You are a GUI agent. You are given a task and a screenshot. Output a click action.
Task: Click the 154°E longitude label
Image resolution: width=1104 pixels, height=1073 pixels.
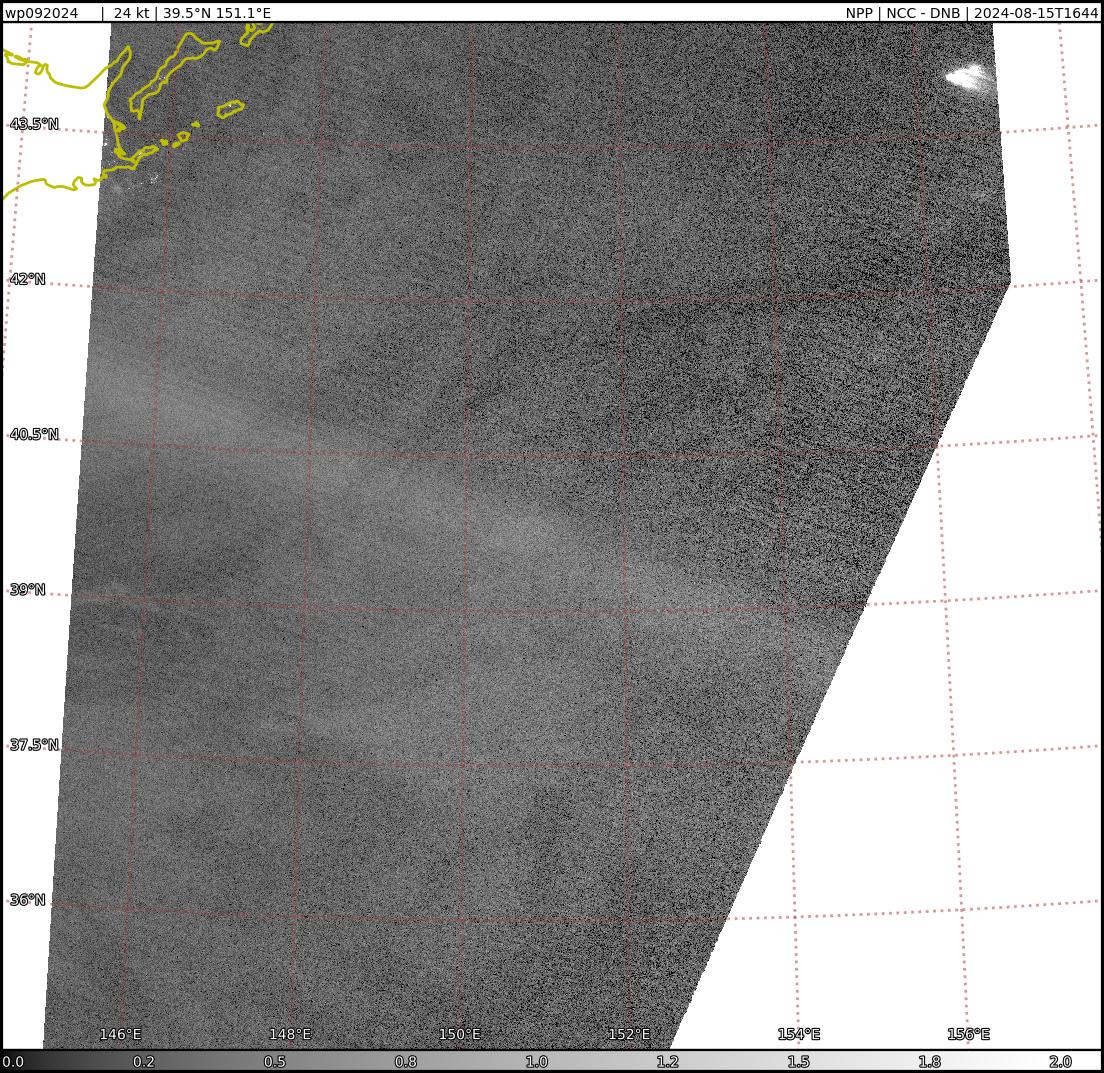click(x=798, y=1034)
